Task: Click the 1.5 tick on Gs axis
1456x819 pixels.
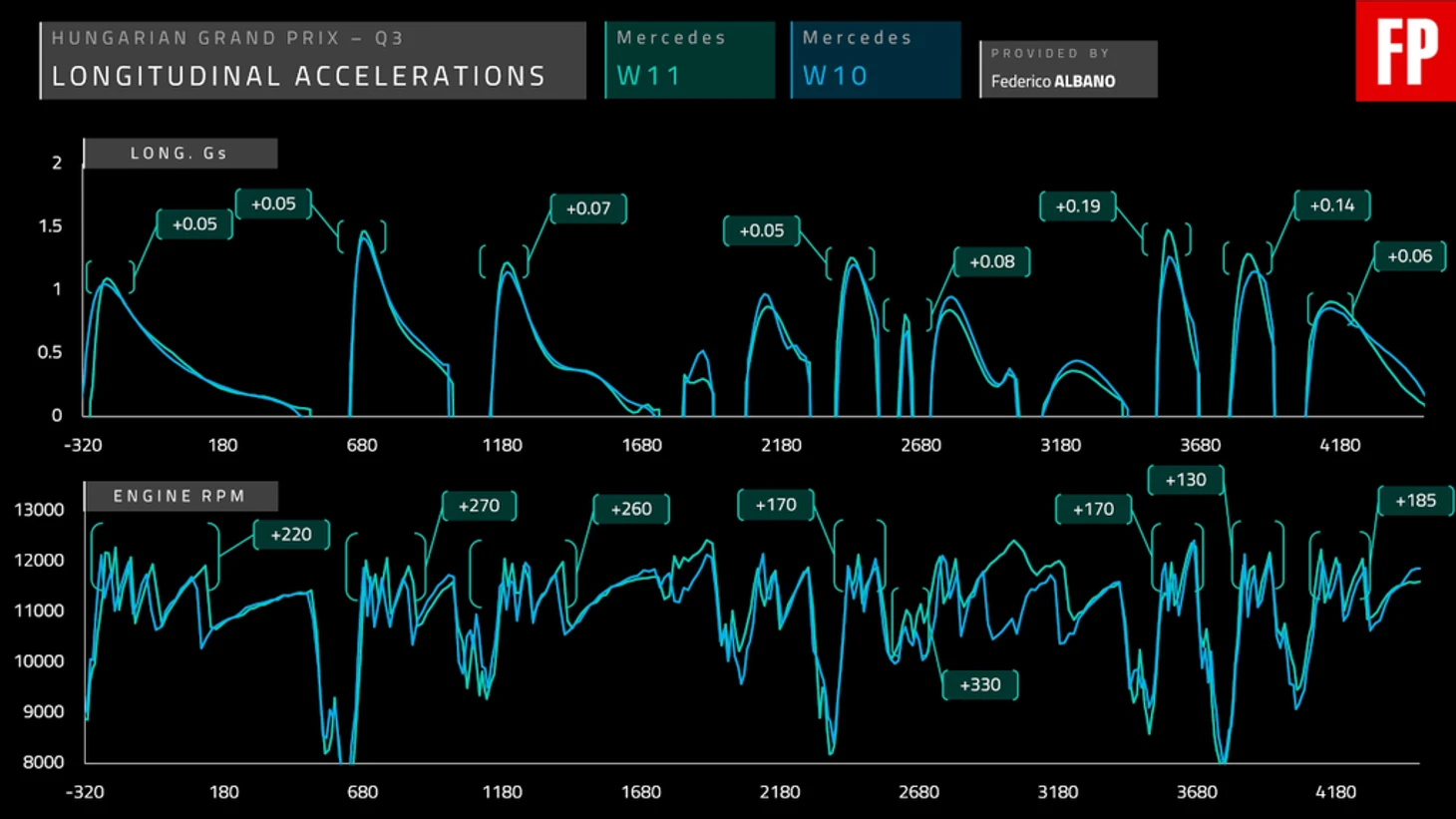Action: coord(50,226)
